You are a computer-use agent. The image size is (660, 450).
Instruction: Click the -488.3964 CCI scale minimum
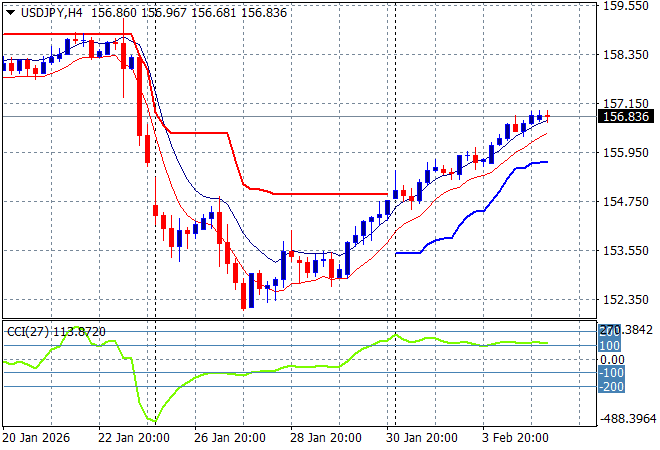pyautogui.click(x=628, y=419)
